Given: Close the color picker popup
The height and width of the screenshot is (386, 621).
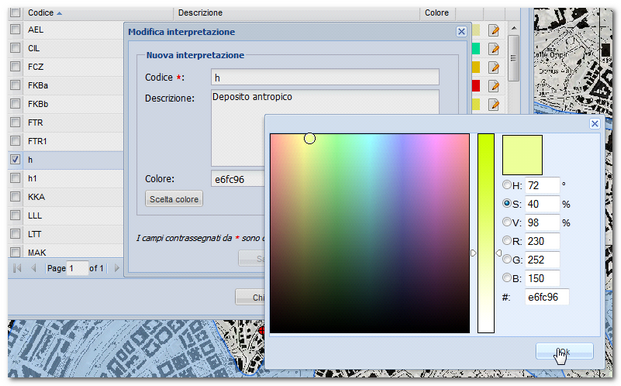Looking at the screenshot, I should click(594, 124).
